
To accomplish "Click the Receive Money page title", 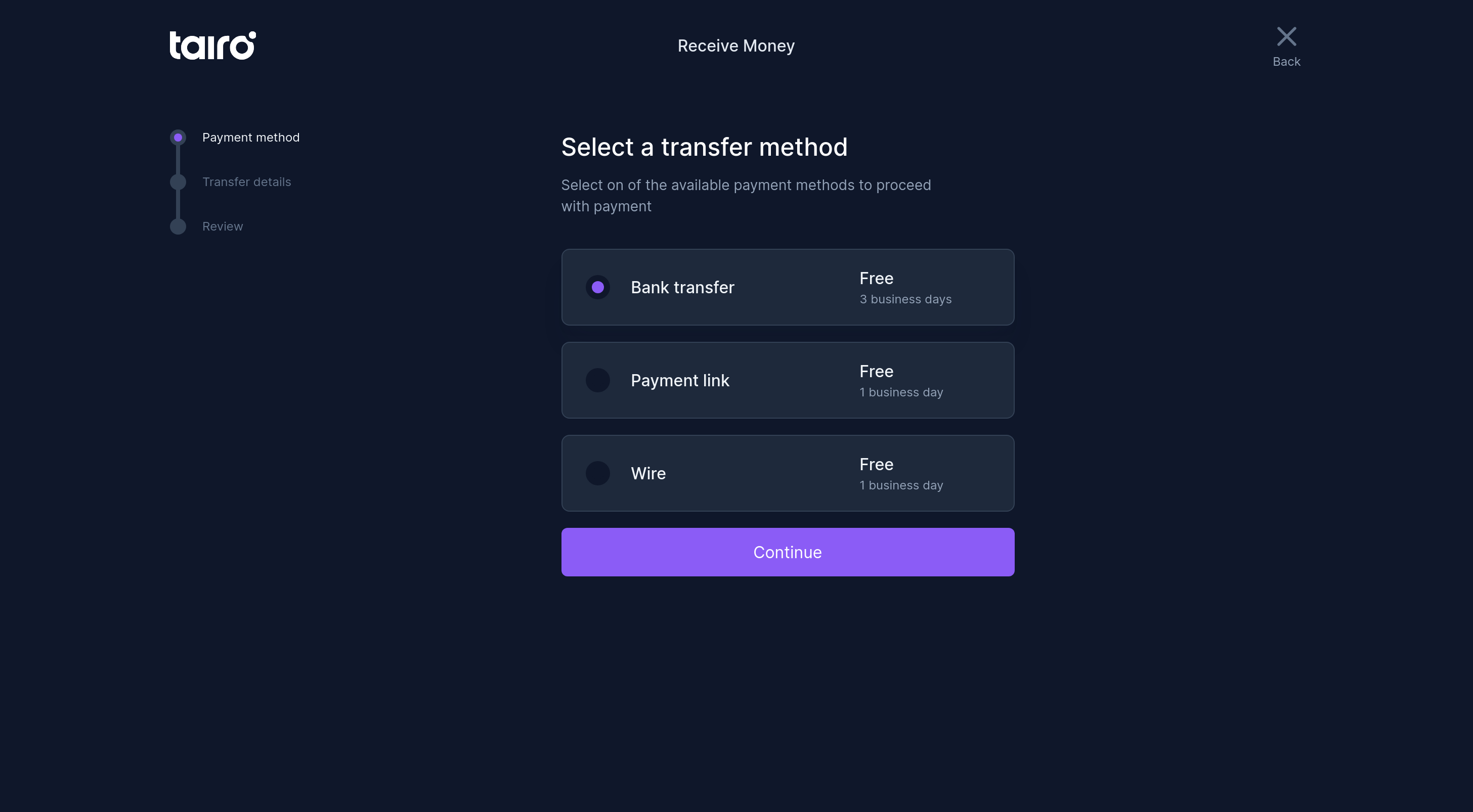I will click(x=736, y=46).
